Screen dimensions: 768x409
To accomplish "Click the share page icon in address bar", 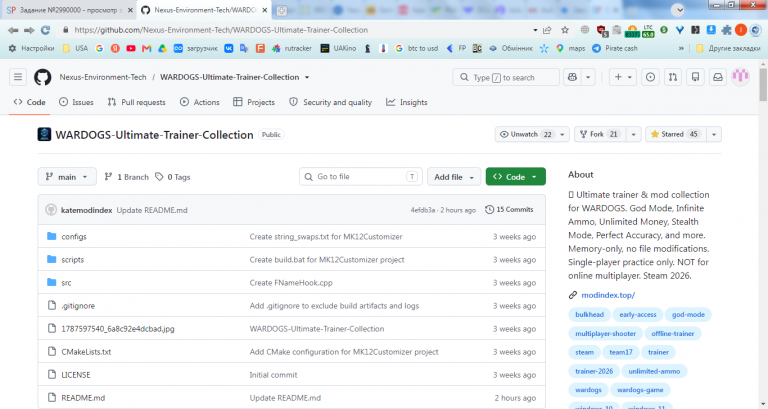I will (547, 30).
